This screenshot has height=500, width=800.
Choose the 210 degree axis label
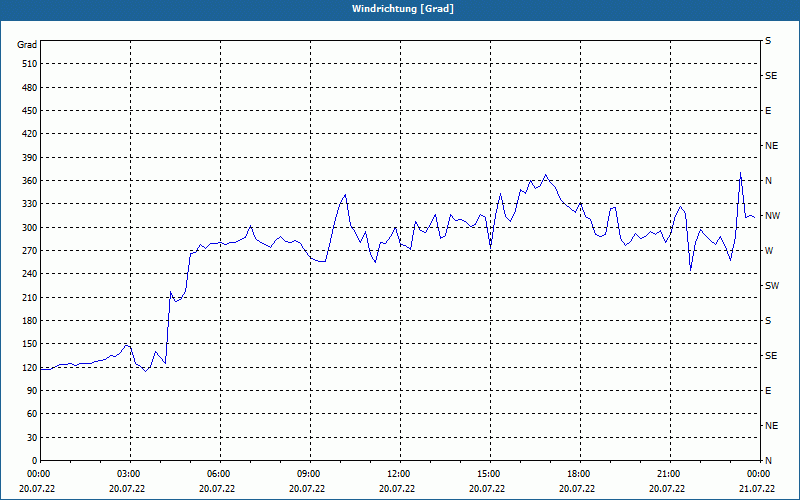(30, 297)
